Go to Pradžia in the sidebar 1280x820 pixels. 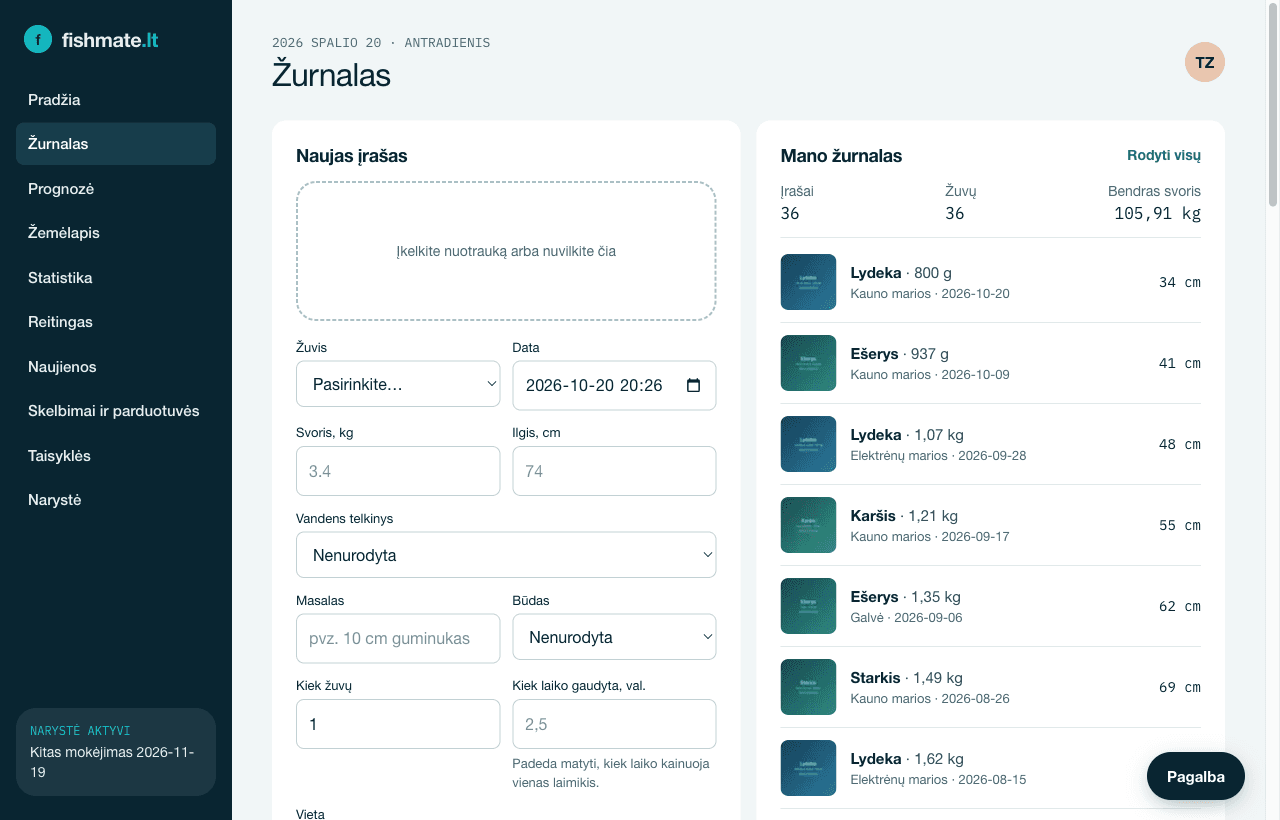[116, 100]
